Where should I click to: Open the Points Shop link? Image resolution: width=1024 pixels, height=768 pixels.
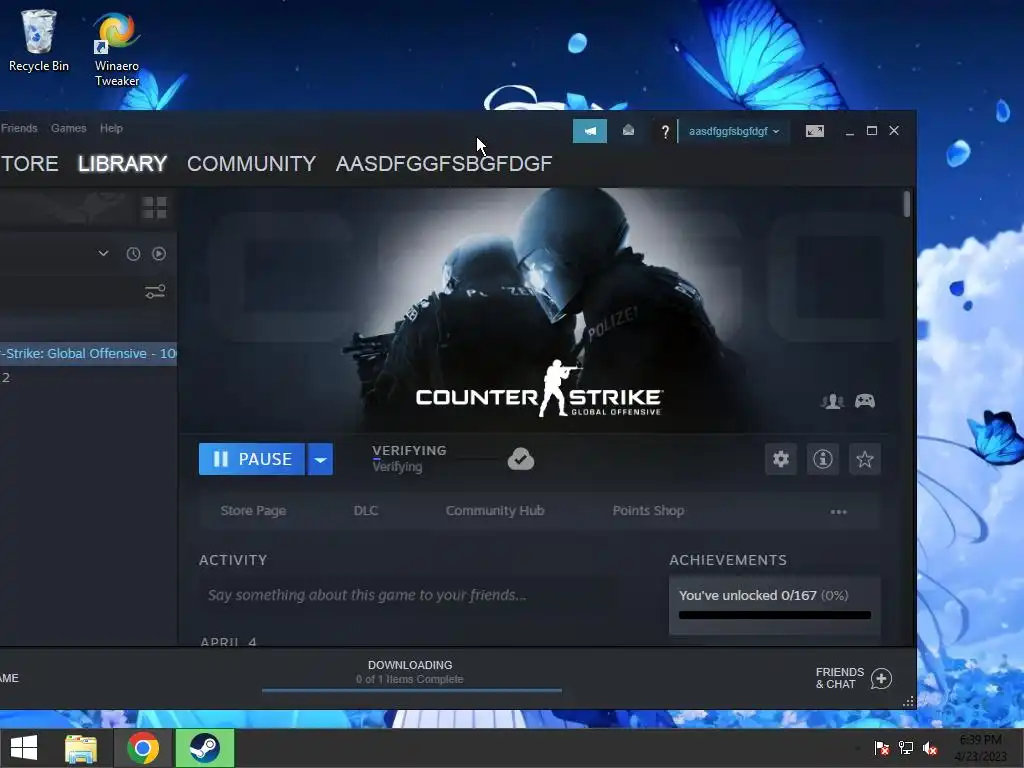tap(648, 511)
